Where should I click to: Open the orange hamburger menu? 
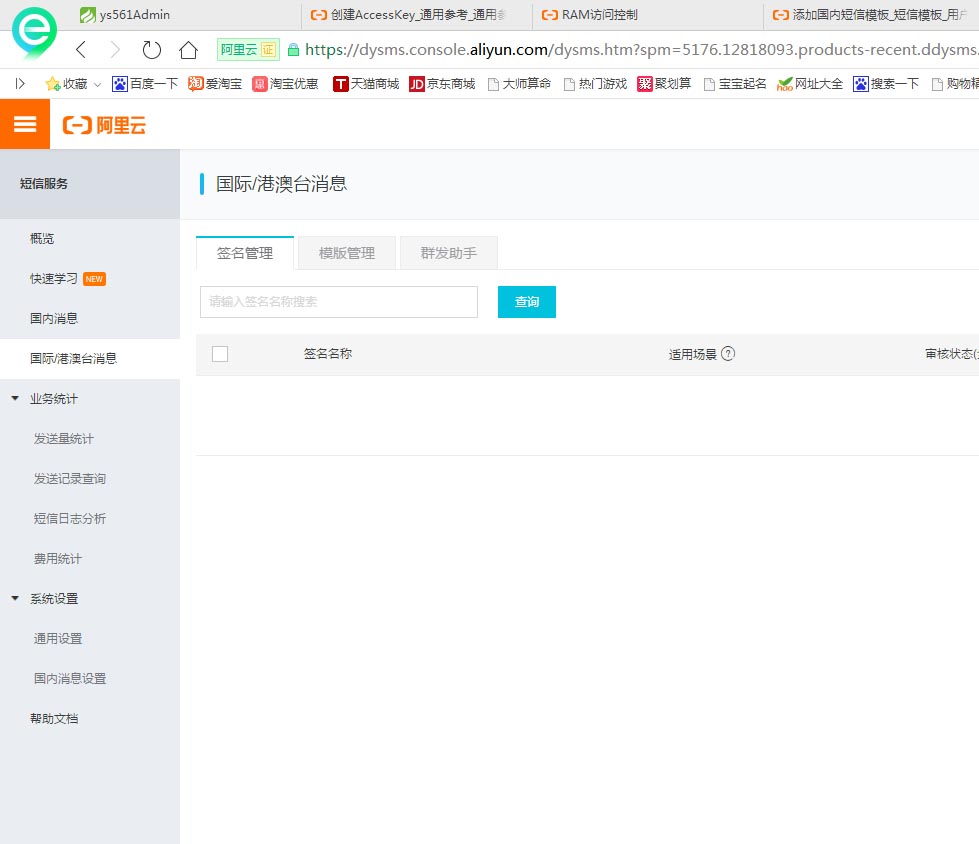[x=25, y=124]
